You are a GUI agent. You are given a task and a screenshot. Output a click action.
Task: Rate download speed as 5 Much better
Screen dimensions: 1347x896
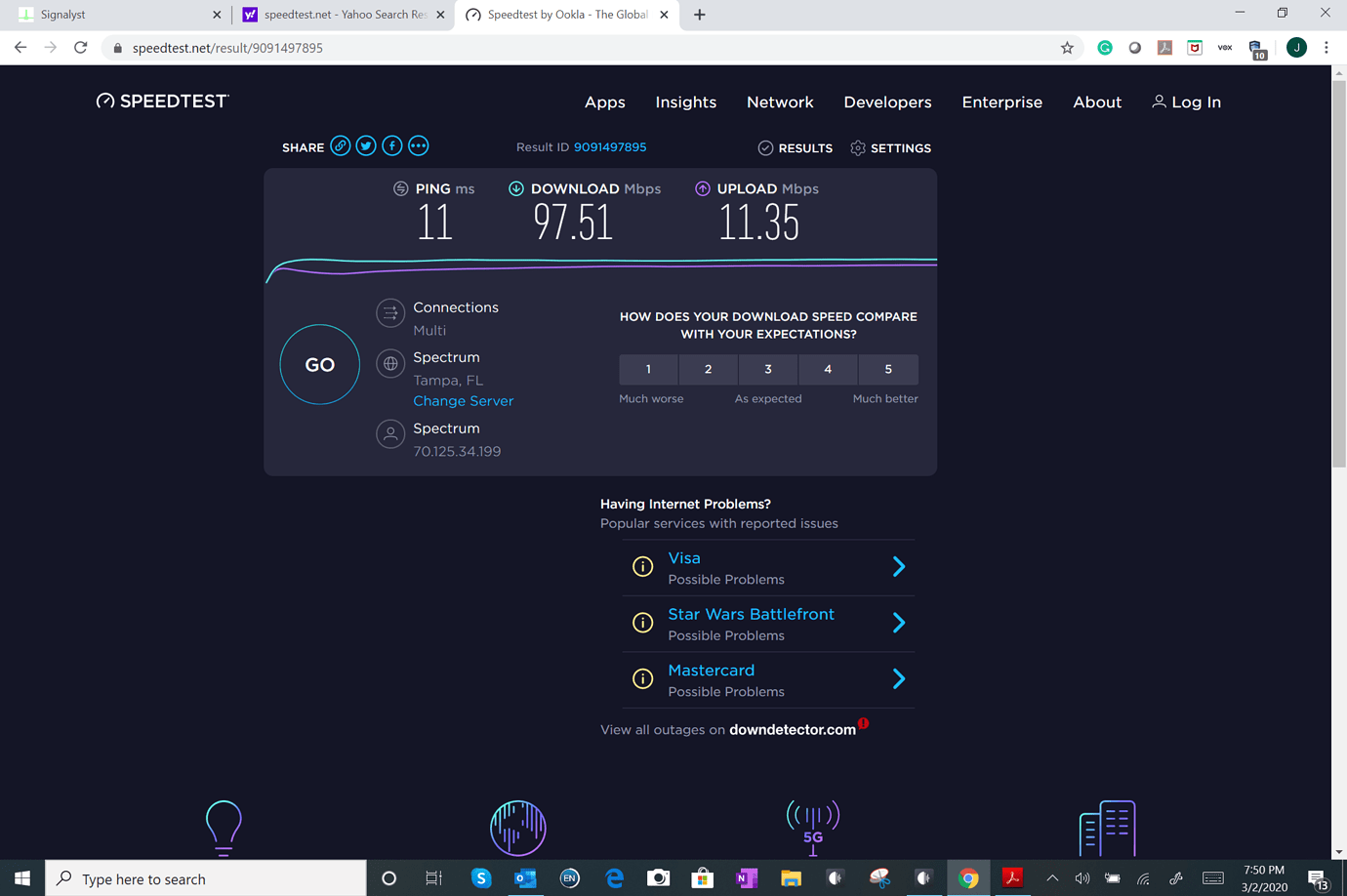[888, 369]
